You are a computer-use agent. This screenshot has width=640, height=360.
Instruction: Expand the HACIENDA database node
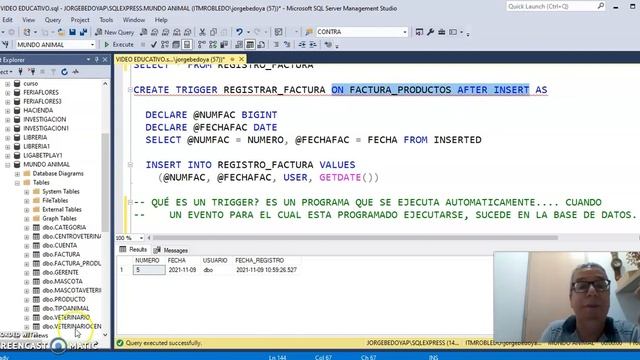[x=7, y=111]
